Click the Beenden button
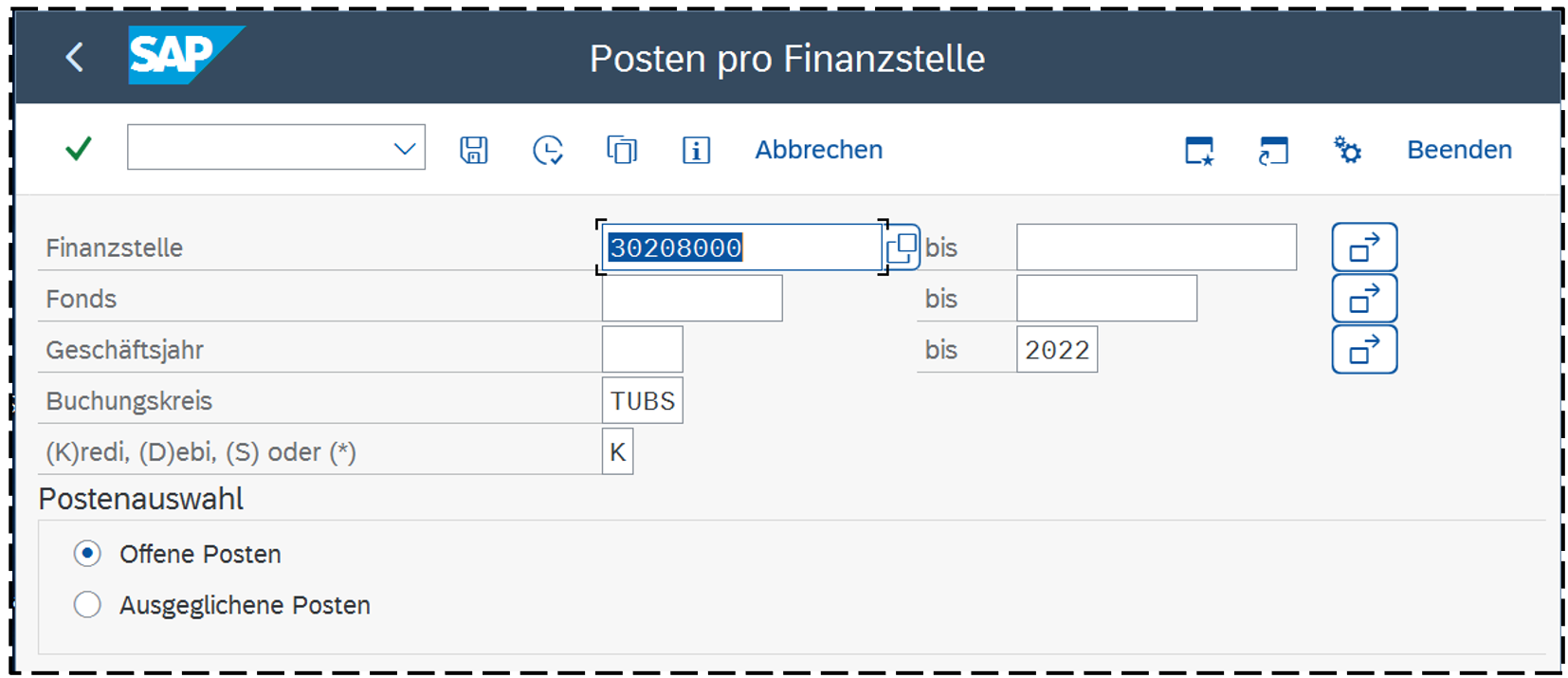The width and height of the screenshot is (1568, 678). 1459,150
